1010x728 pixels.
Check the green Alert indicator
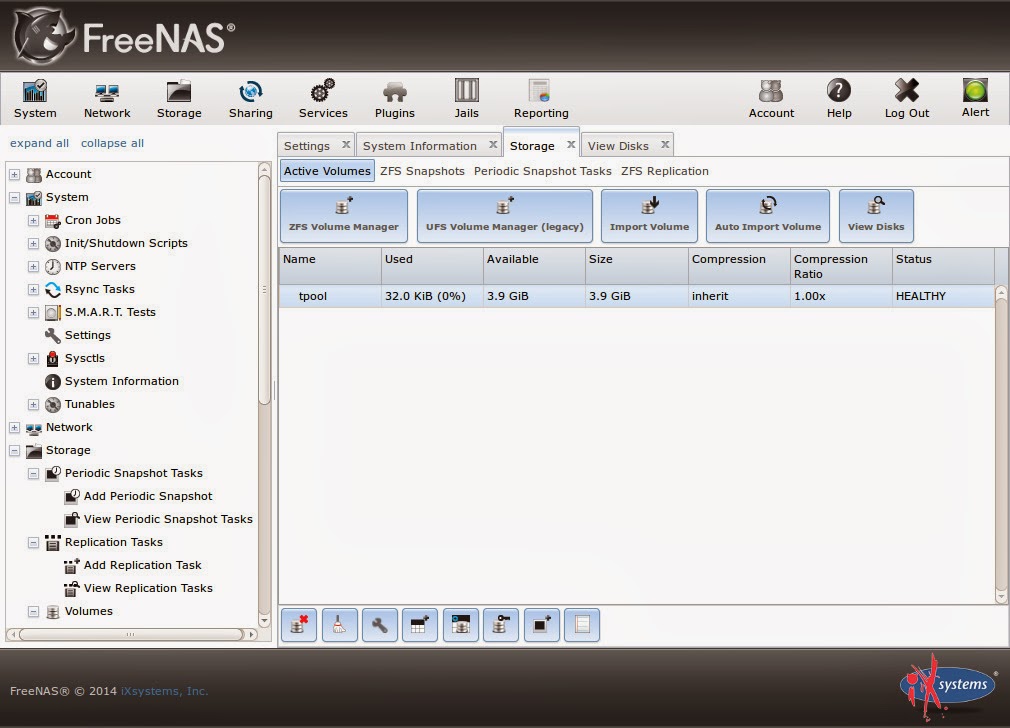click(975, 99)
